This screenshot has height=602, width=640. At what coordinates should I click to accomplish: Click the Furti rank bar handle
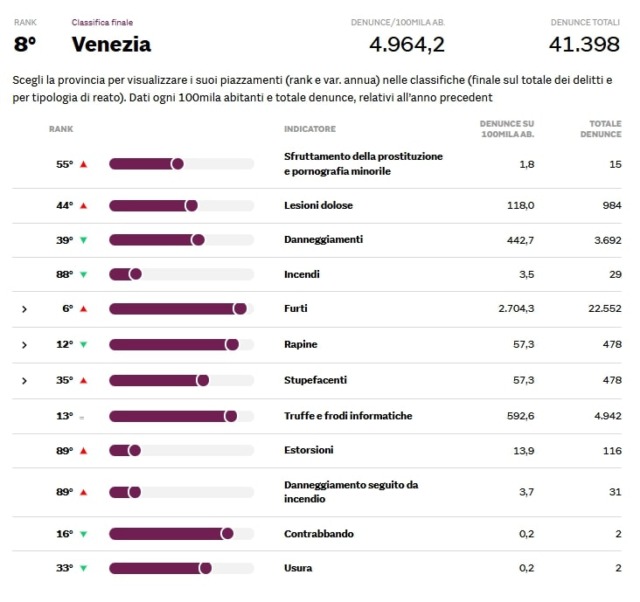pyautogui.click(x=240, y=309)
